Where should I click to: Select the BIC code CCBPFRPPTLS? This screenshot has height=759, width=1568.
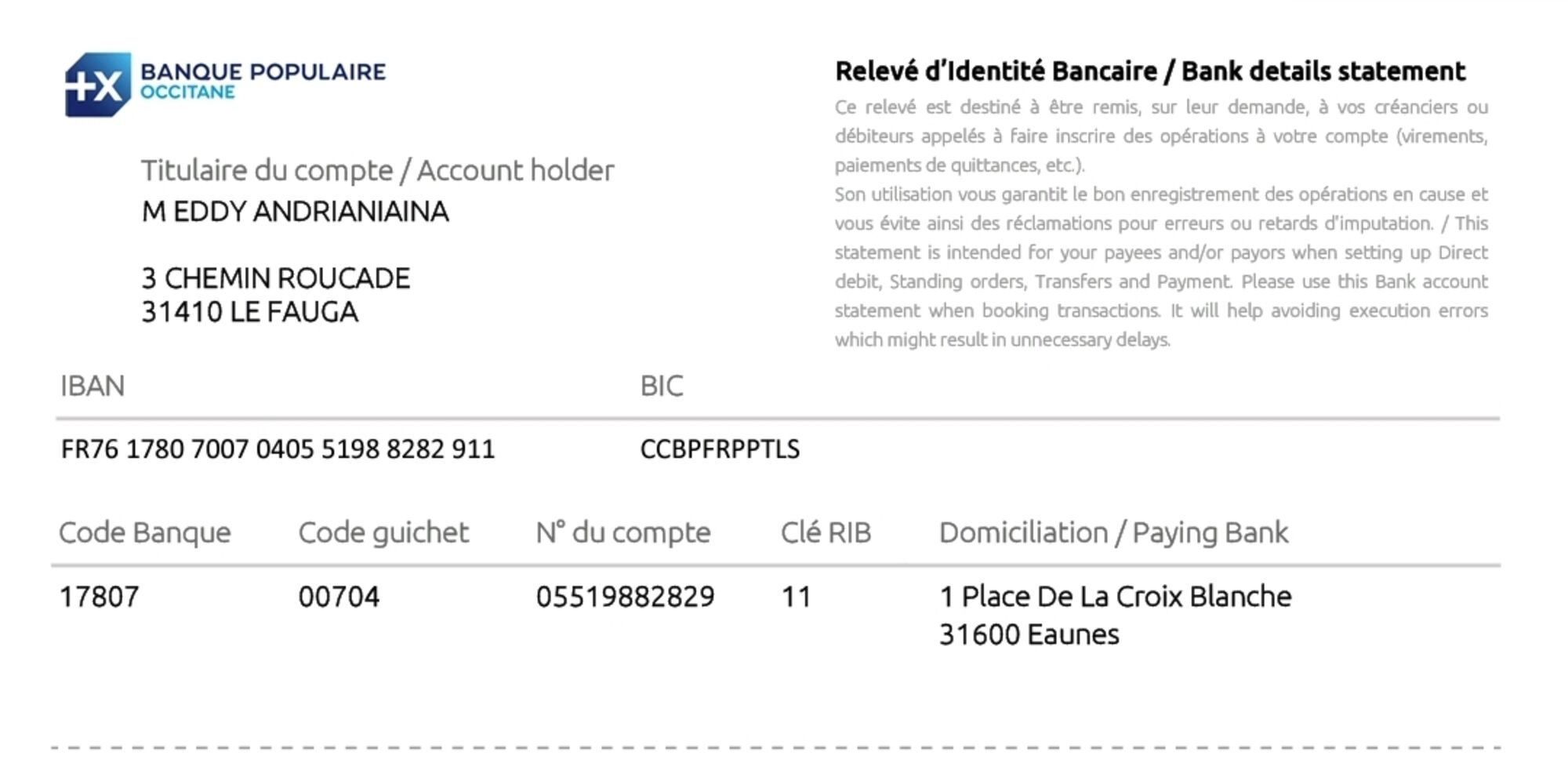tap(720, 449)
